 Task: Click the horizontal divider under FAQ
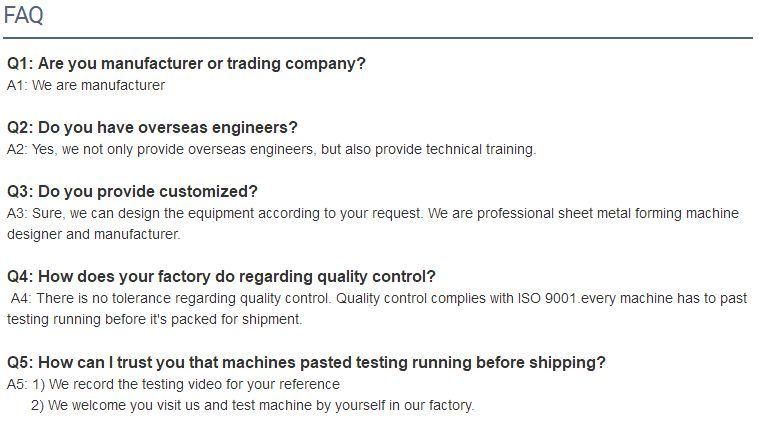[378, 37]
